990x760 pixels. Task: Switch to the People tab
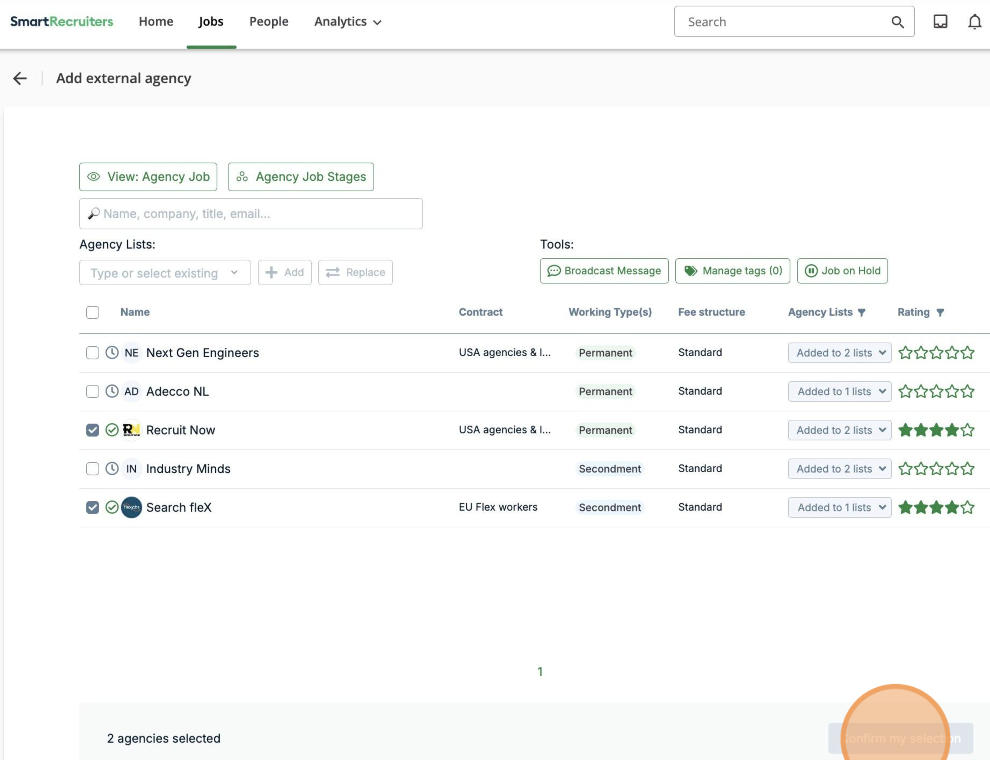[268, 21]
